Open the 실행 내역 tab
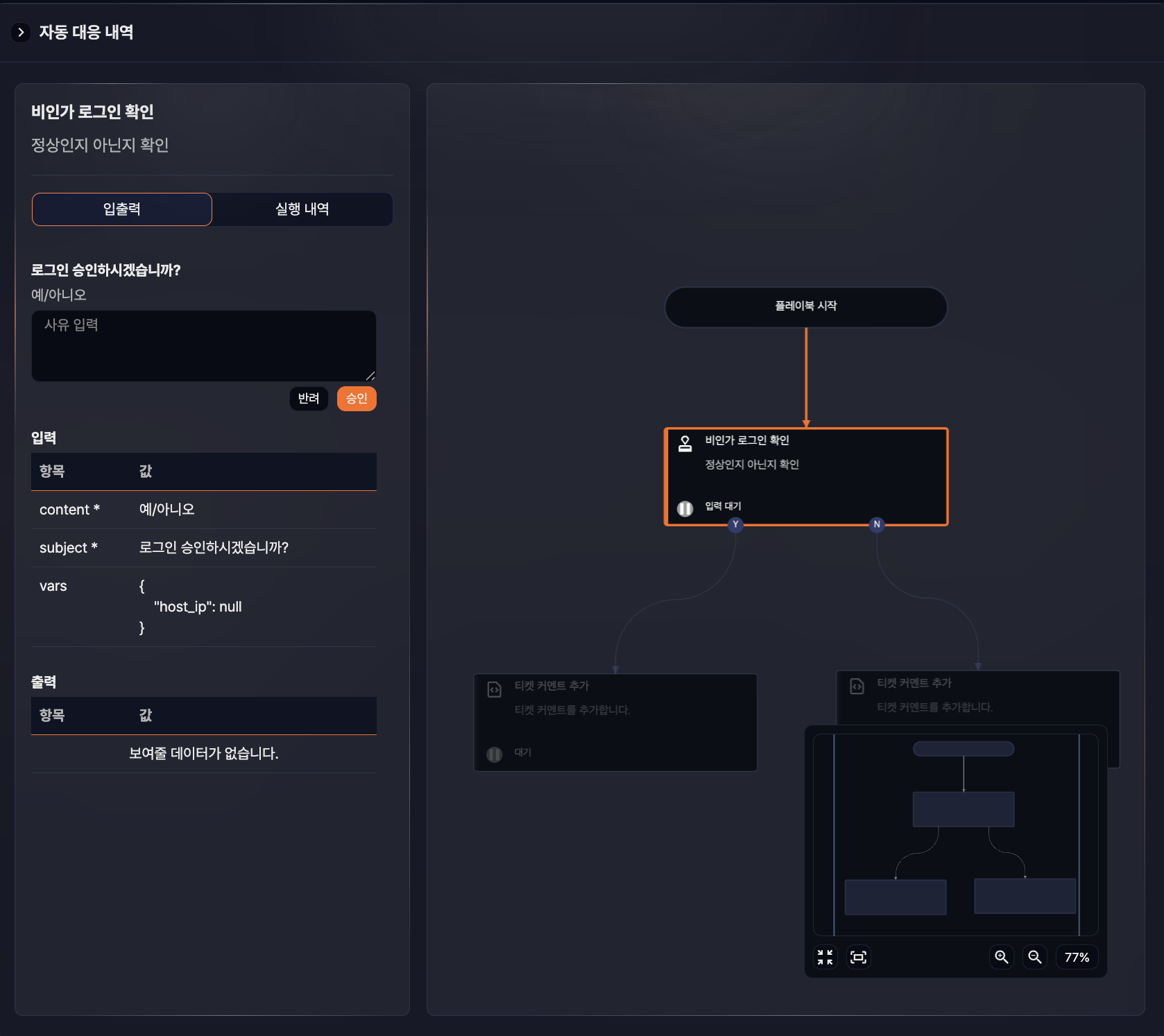 click(302, 209)
